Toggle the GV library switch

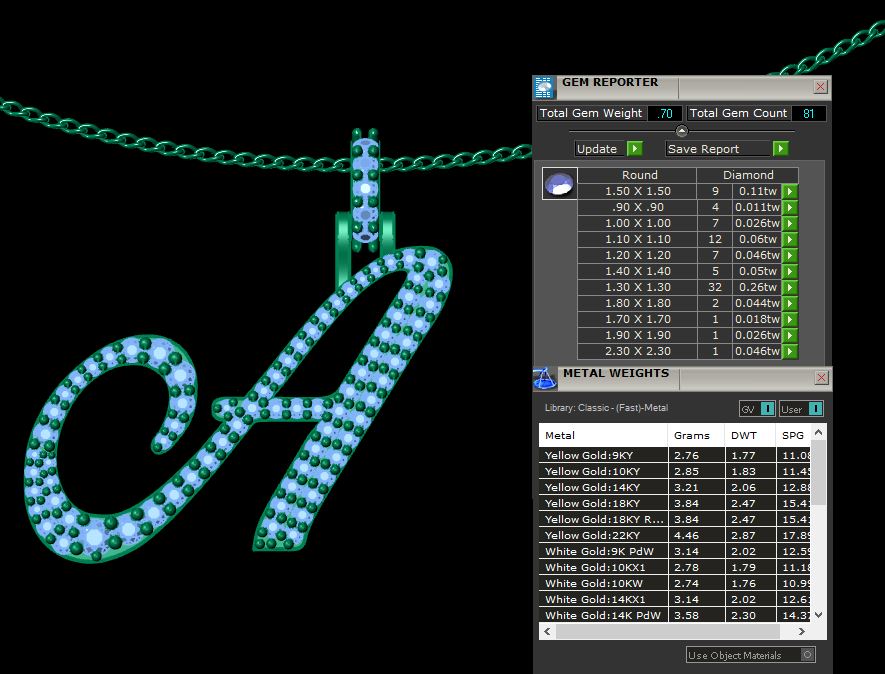pyautogui.click(x=757, y=409)
